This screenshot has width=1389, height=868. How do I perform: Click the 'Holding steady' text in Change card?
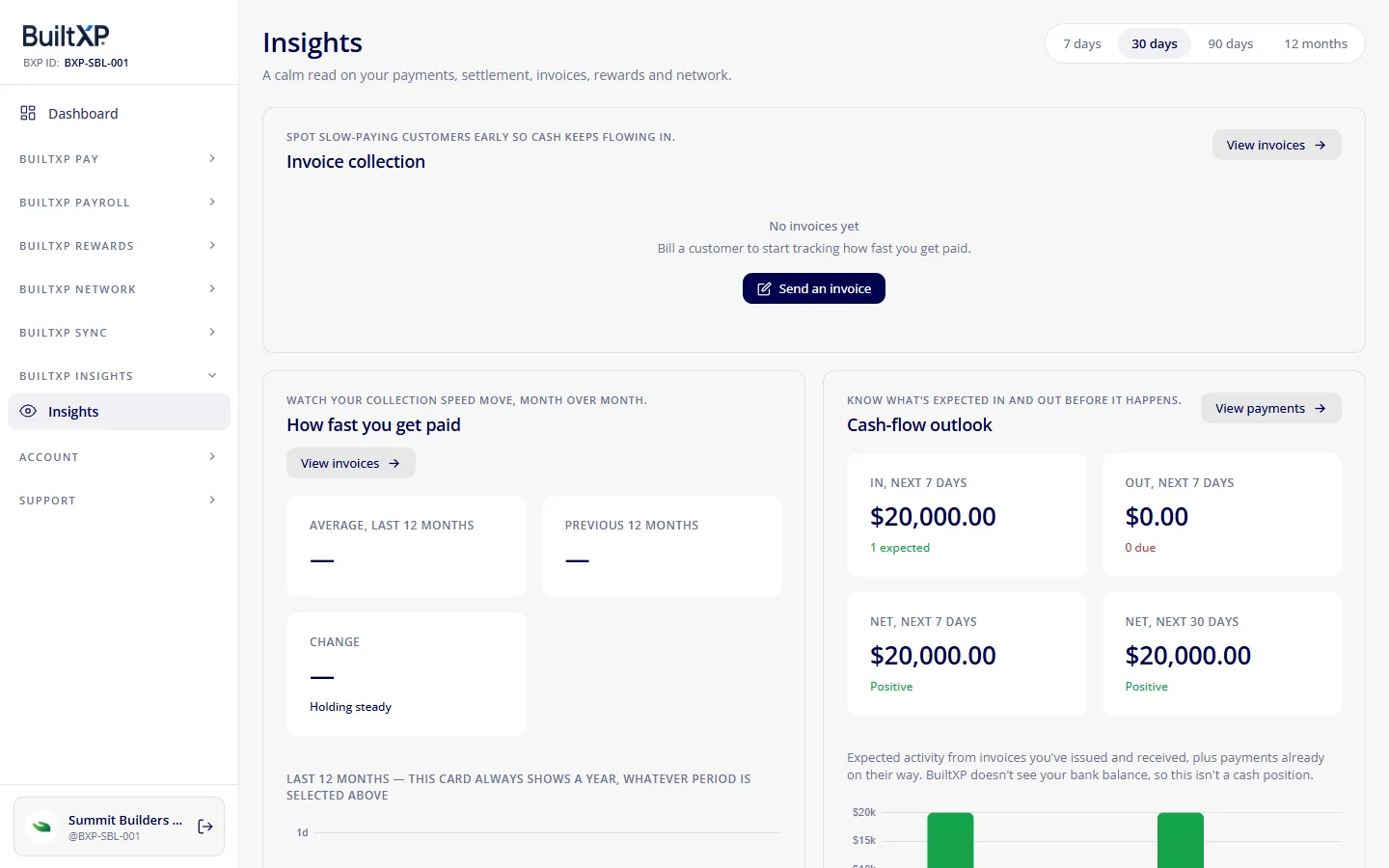350,707
